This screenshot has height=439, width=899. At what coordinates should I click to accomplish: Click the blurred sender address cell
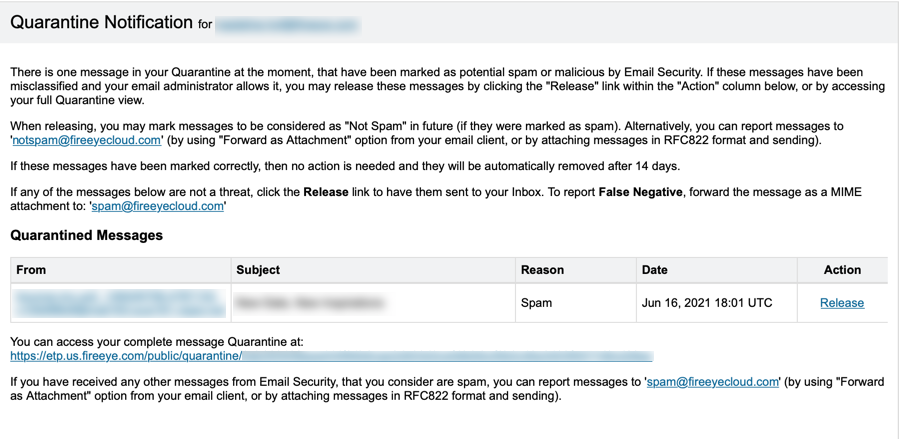(120, 303)
